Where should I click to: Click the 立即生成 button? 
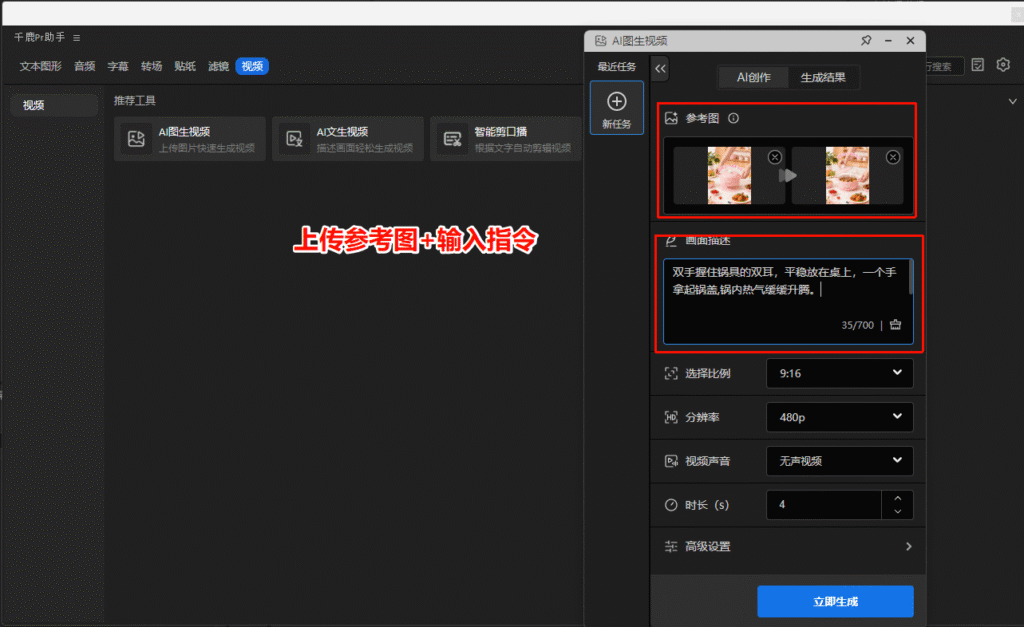tap(836, 601)
